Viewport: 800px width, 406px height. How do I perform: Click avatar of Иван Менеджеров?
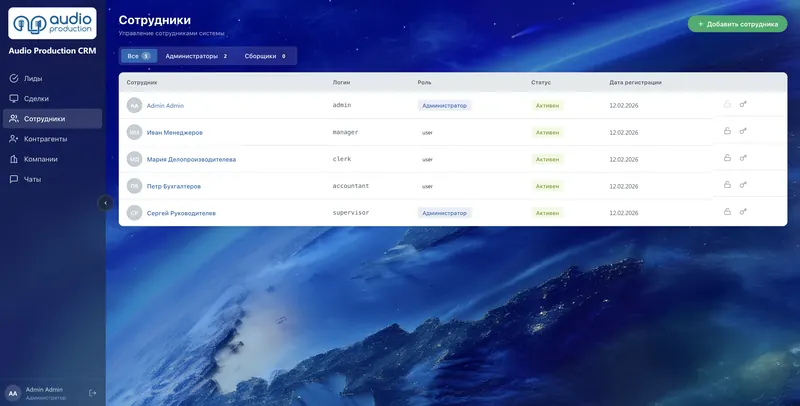point(134,132)
